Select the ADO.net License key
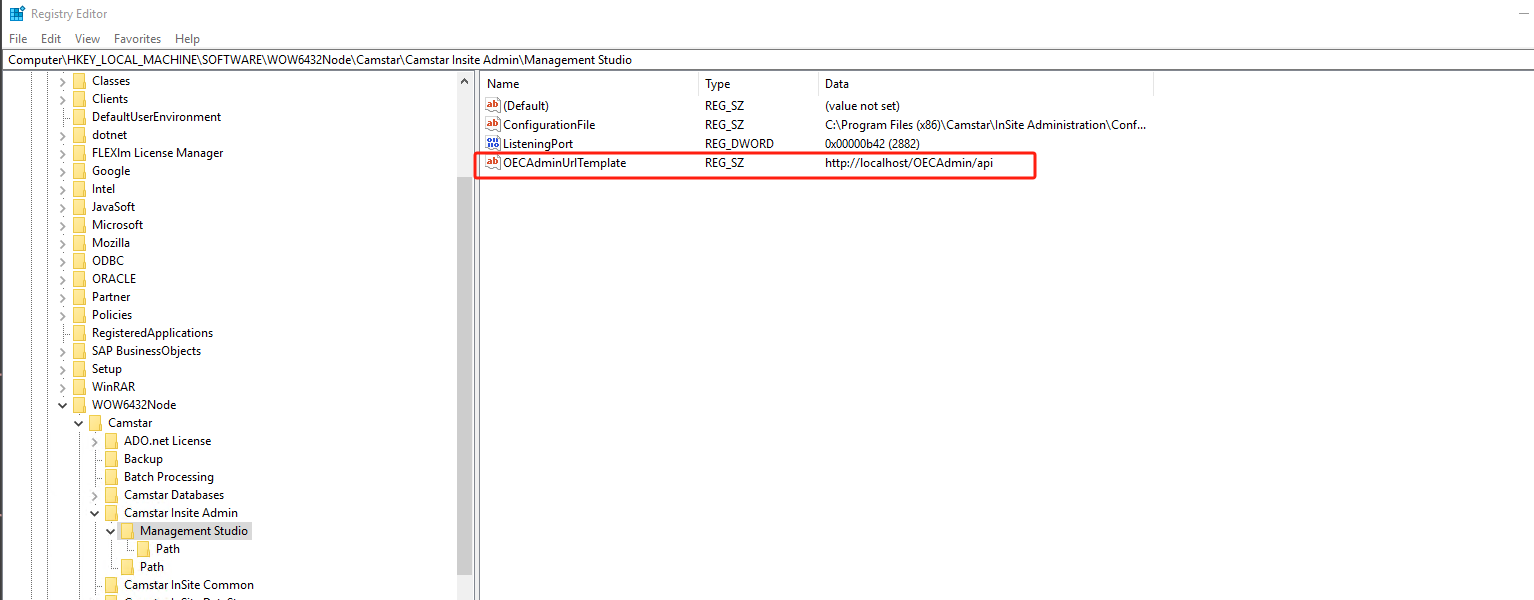The height and width of the screenshot is (600, 1534). tap(167, 441)
